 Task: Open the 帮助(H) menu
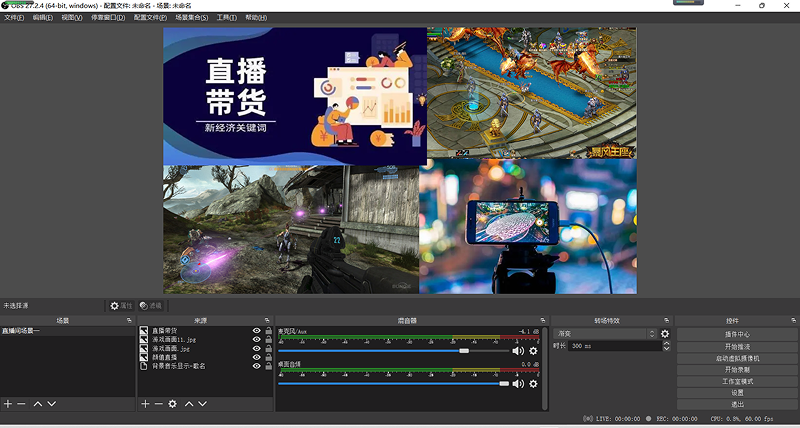click(256, 17)
